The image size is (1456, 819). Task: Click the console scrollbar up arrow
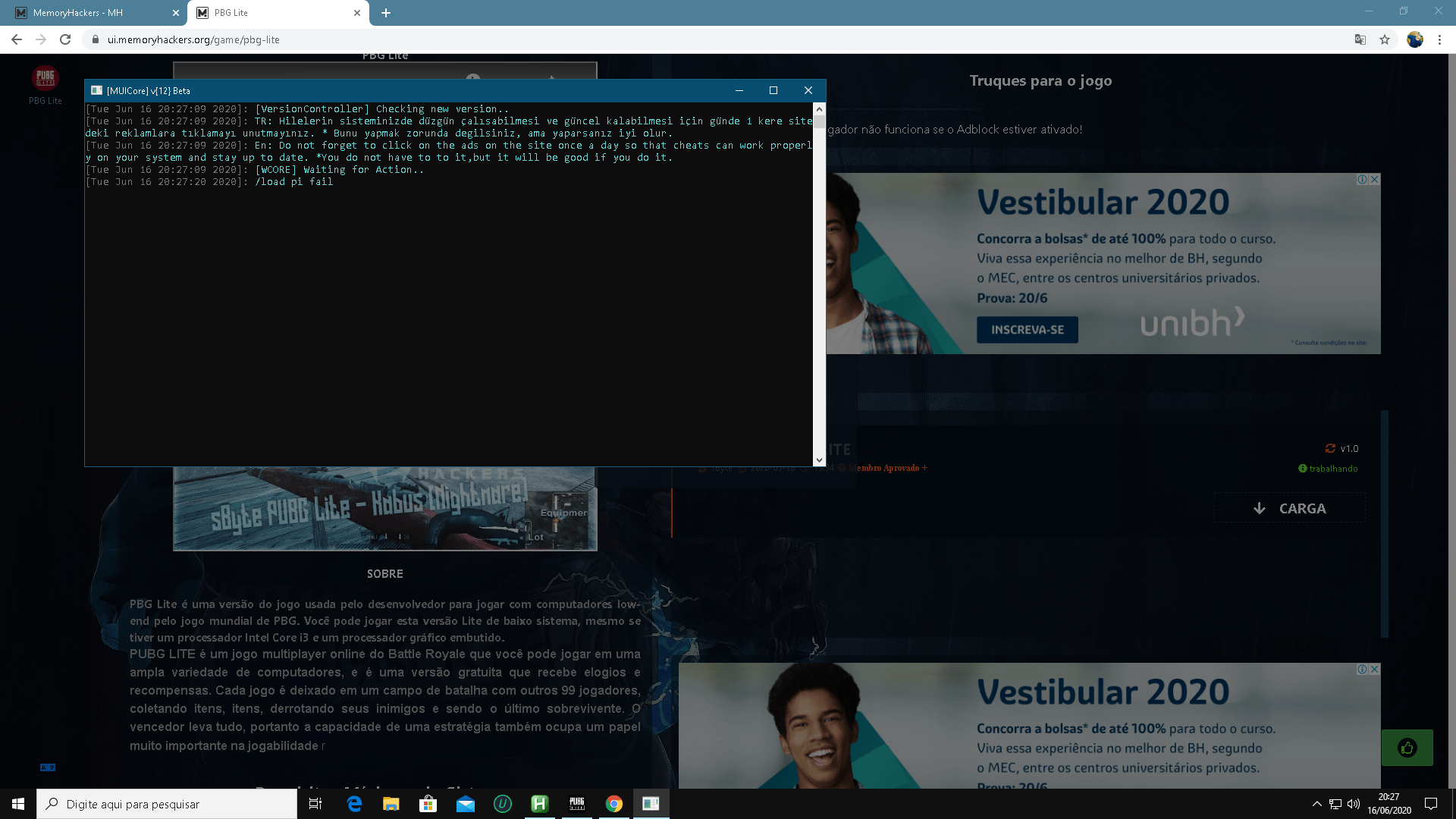click(819, 109)
